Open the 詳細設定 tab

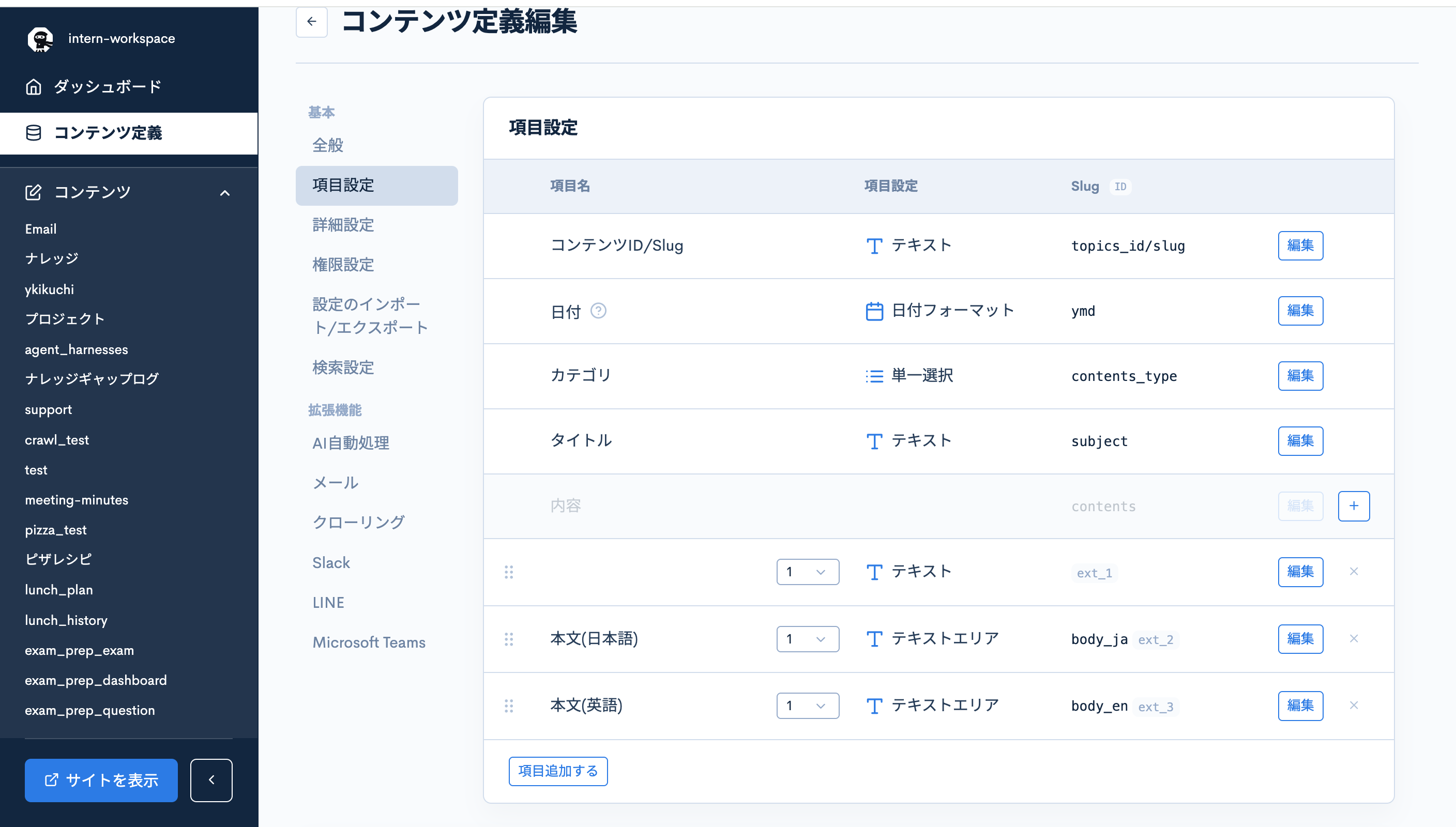[x=376, y=225]
